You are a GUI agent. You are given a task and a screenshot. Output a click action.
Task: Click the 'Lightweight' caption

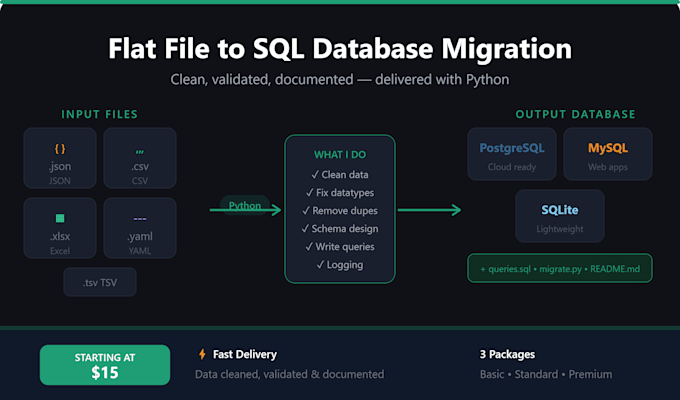pyautogui.click(x=559, y=229)
